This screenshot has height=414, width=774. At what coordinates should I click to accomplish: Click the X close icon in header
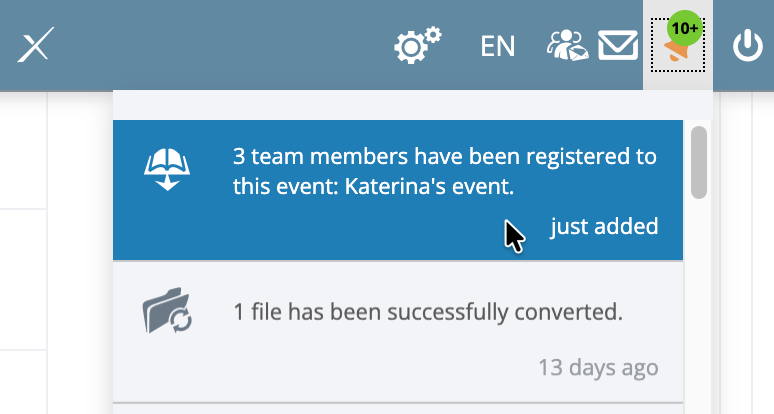35,44
